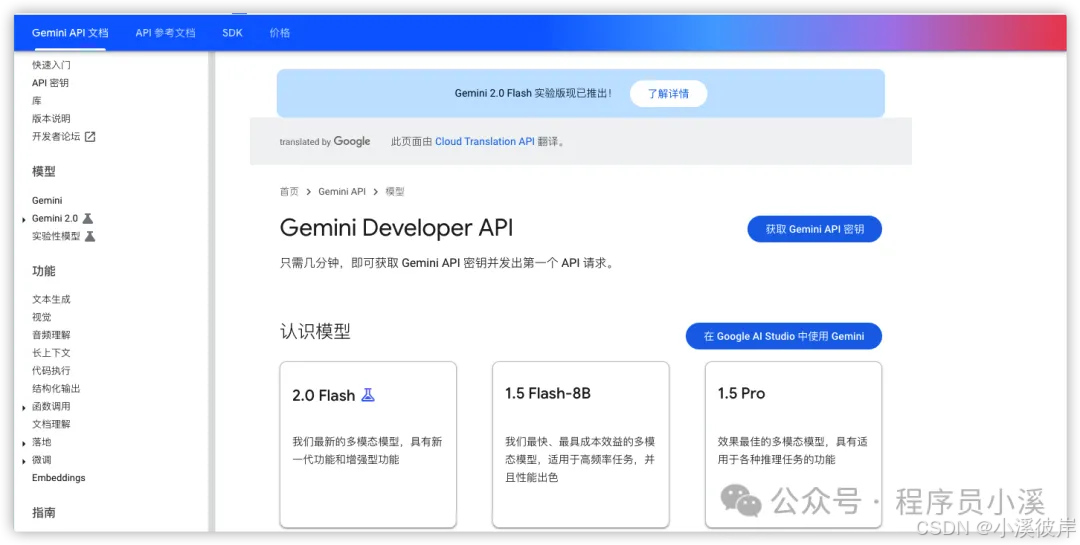Screen dimensions: 1080x545
Task: Expand the 落地 sidebar arrow
Action: pyautogui.click(x=24, y=444)
